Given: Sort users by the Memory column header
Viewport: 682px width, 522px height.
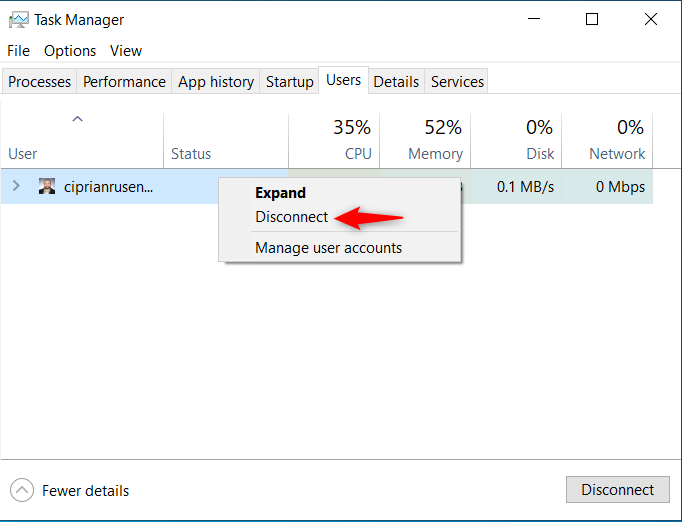Looking at the screenshot, I should click(425, 141).
